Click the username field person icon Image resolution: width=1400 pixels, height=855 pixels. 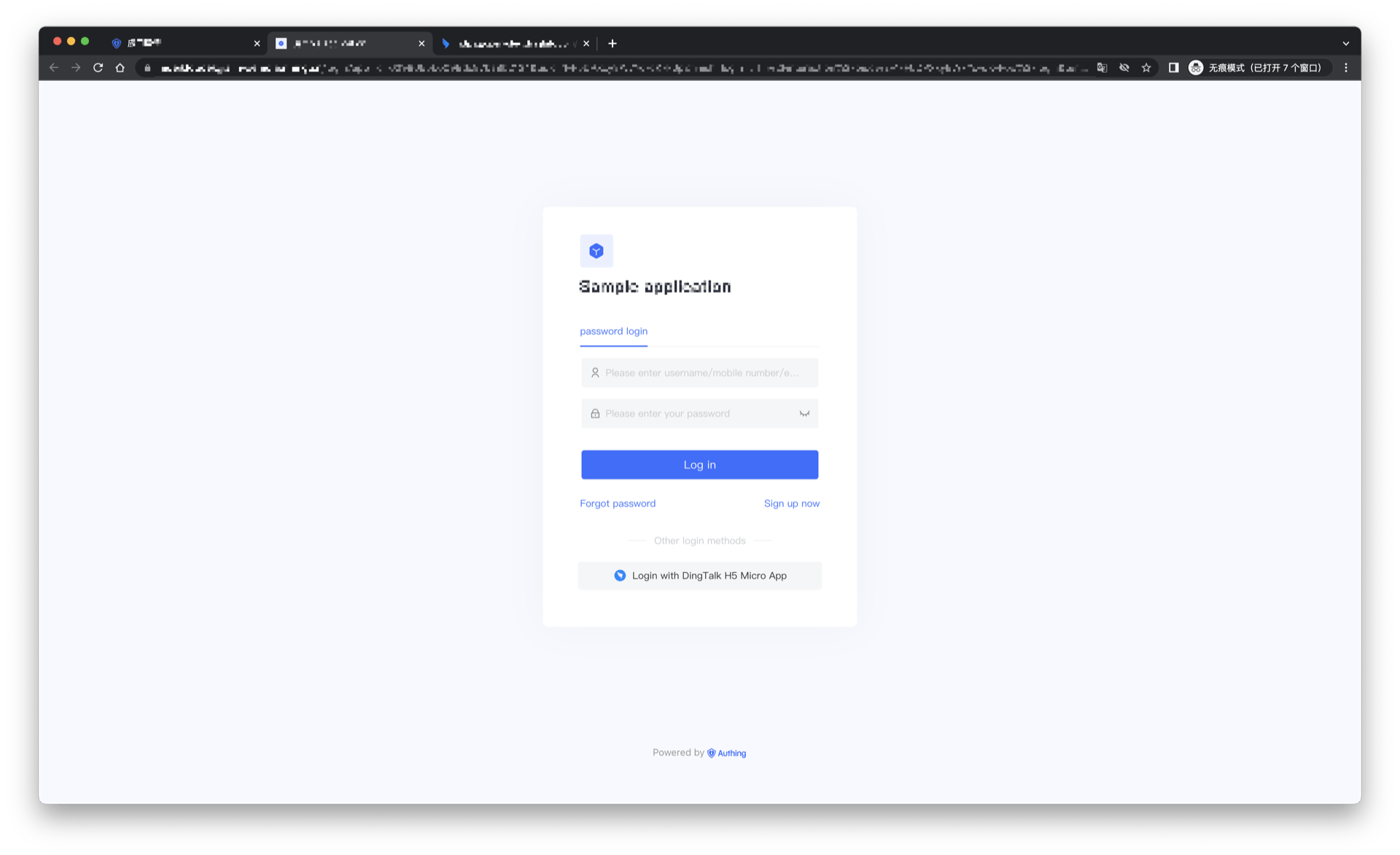point(594,372)
